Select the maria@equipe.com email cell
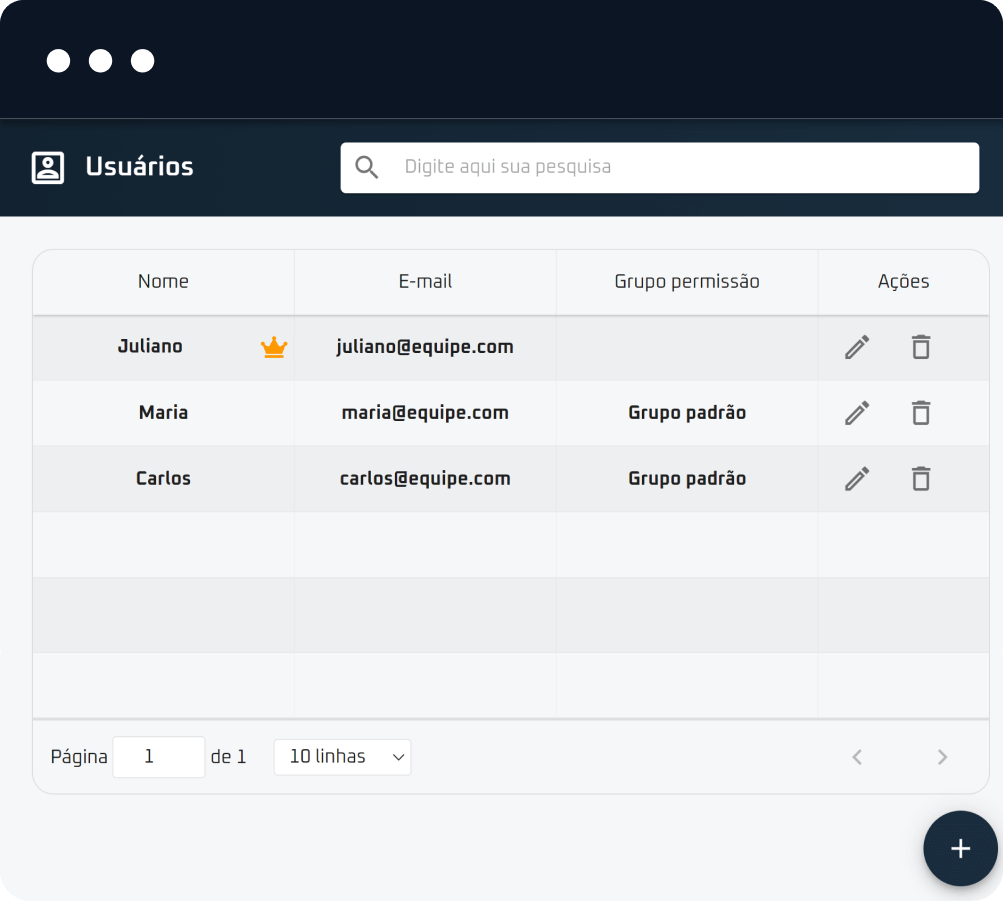The image size is (1003, 901). pyautogui.click(x=425, y=413)
